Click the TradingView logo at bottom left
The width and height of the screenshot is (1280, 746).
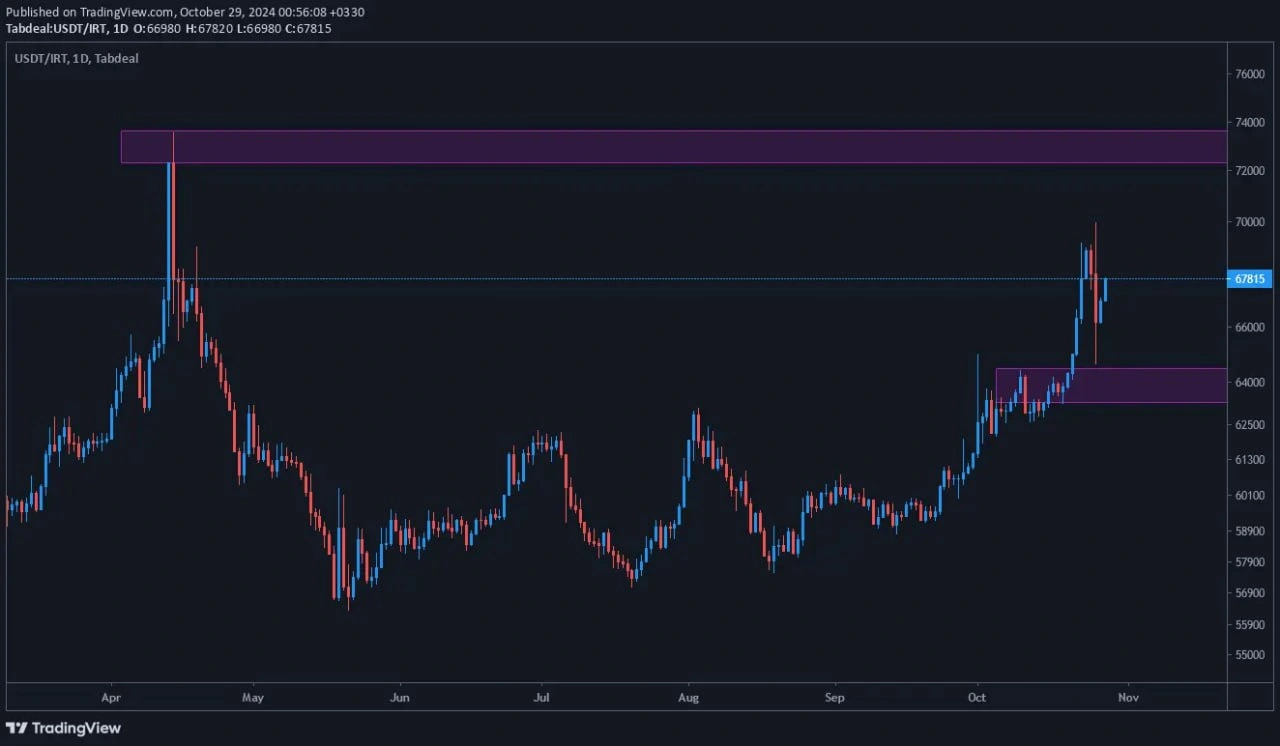point(63,728)
